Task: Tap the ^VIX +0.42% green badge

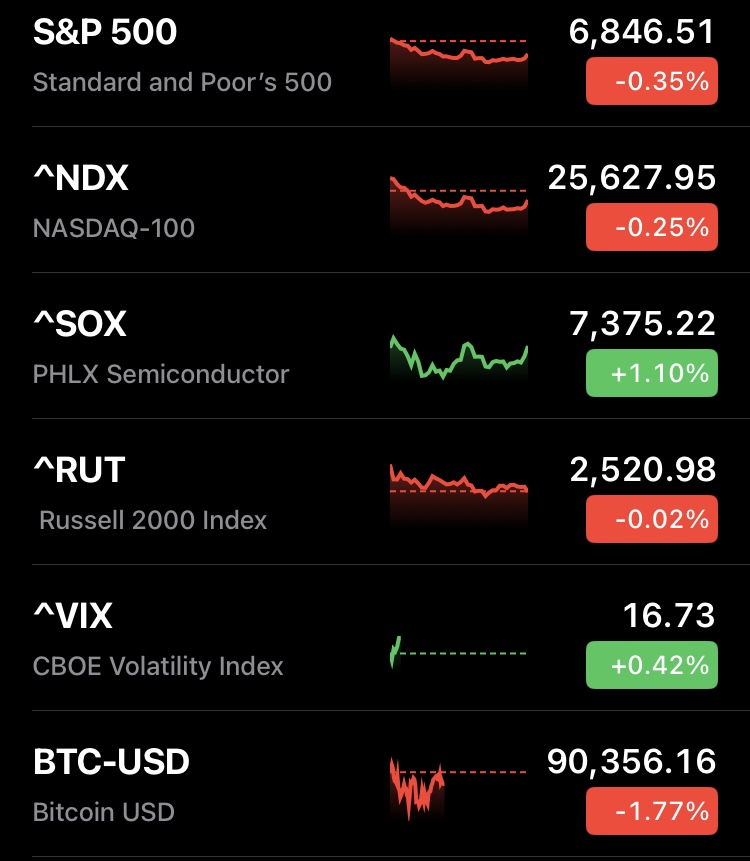Action: tap(651, 665)
